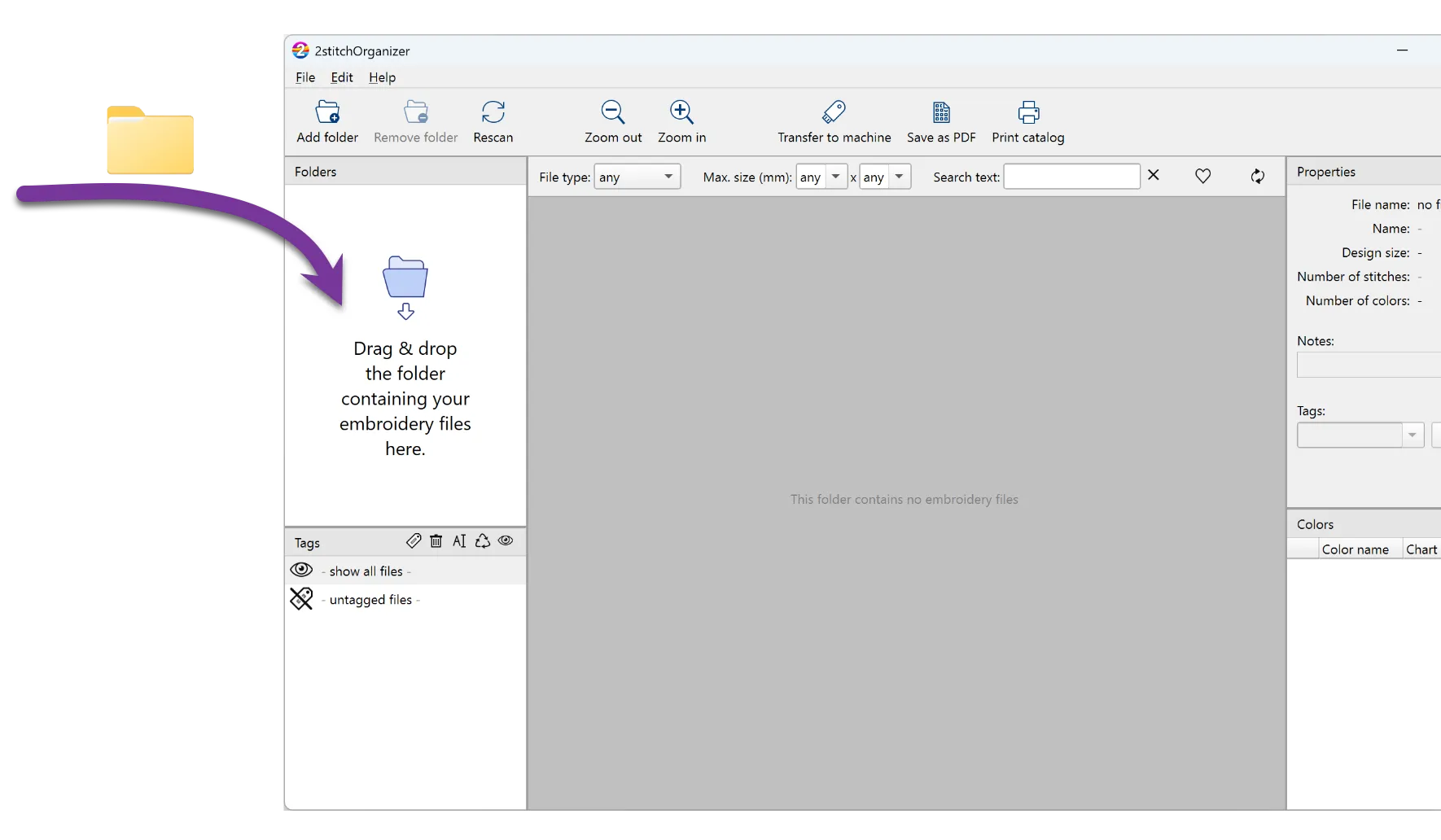Toggle the eye icon in the Tags header
Viewport: 1441px width, 840px height.
[506, 540]
